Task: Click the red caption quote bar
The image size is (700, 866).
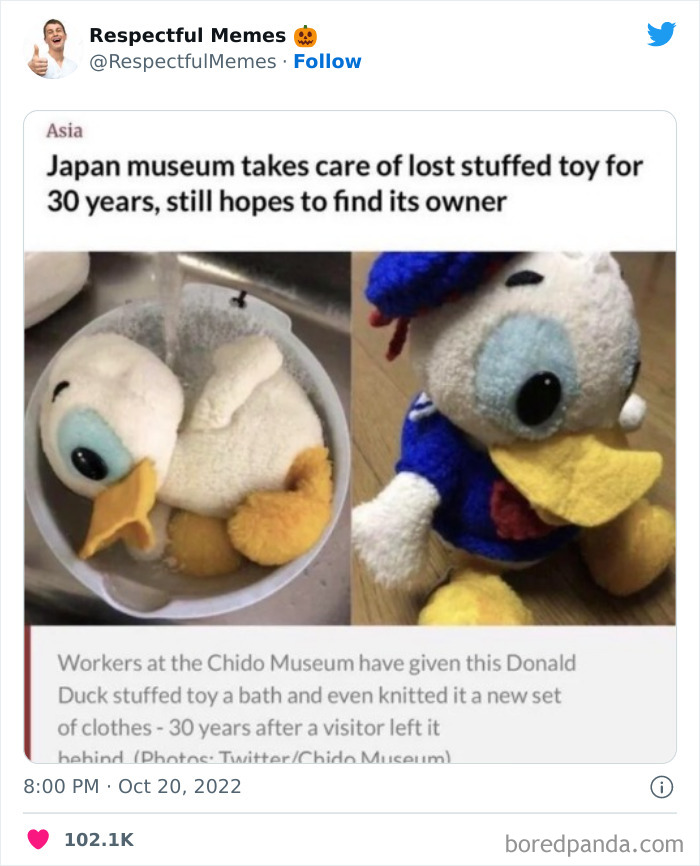Action: pyautogui.click(x=28, y=695)
